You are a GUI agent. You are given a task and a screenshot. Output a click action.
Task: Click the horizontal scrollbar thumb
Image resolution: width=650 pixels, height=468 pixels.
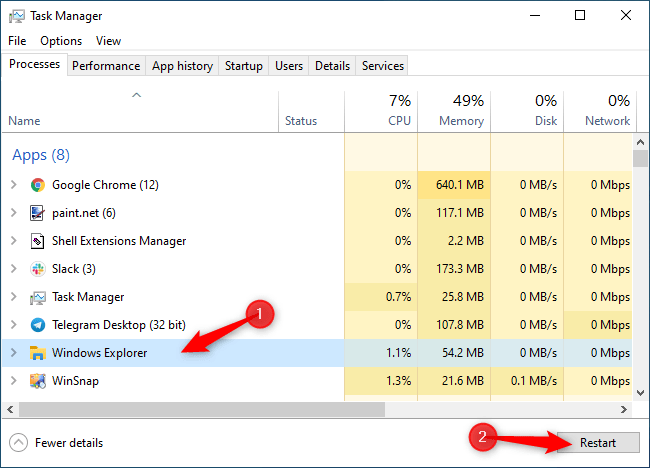[202, 410]
